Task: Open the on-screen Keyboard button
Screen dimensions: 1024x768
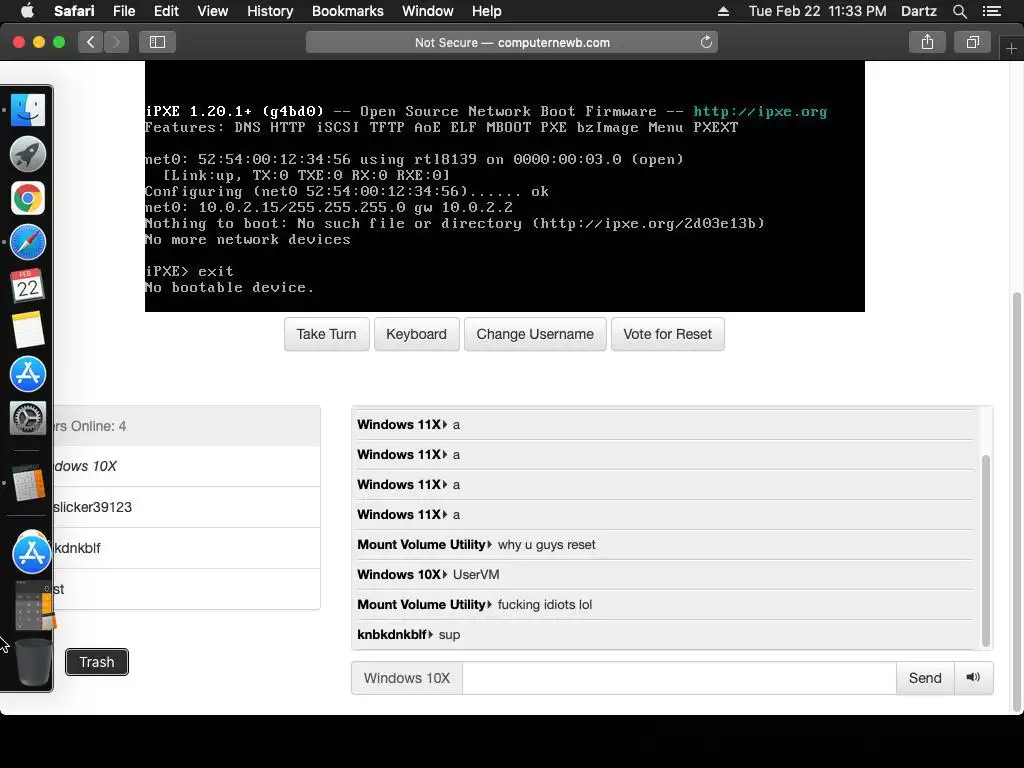Action: (417, 334)
